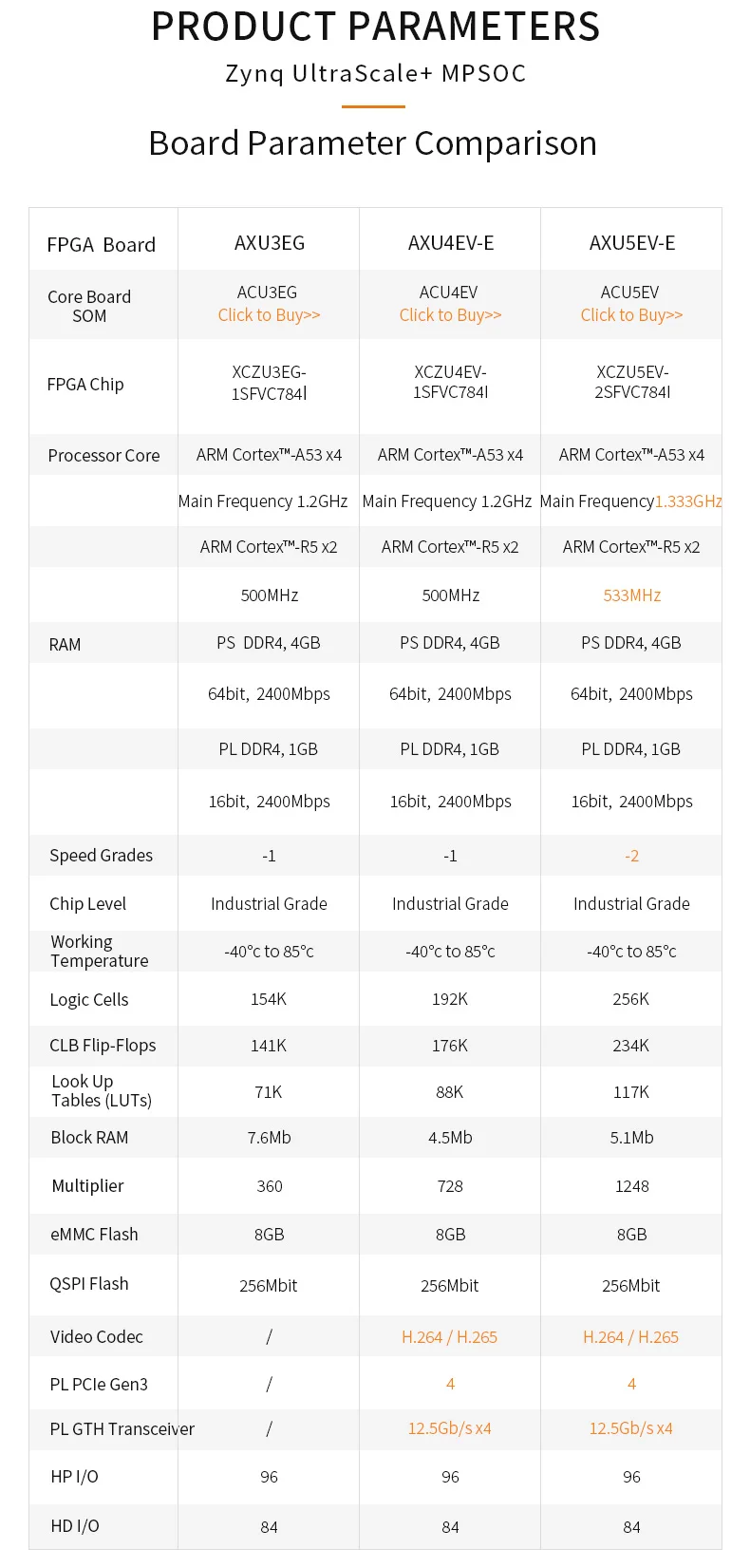Select the XCZU5EV-2SFVC784I chip cell
The width and height of the screenshot is (750, 1568).
(x=632, y=382)
